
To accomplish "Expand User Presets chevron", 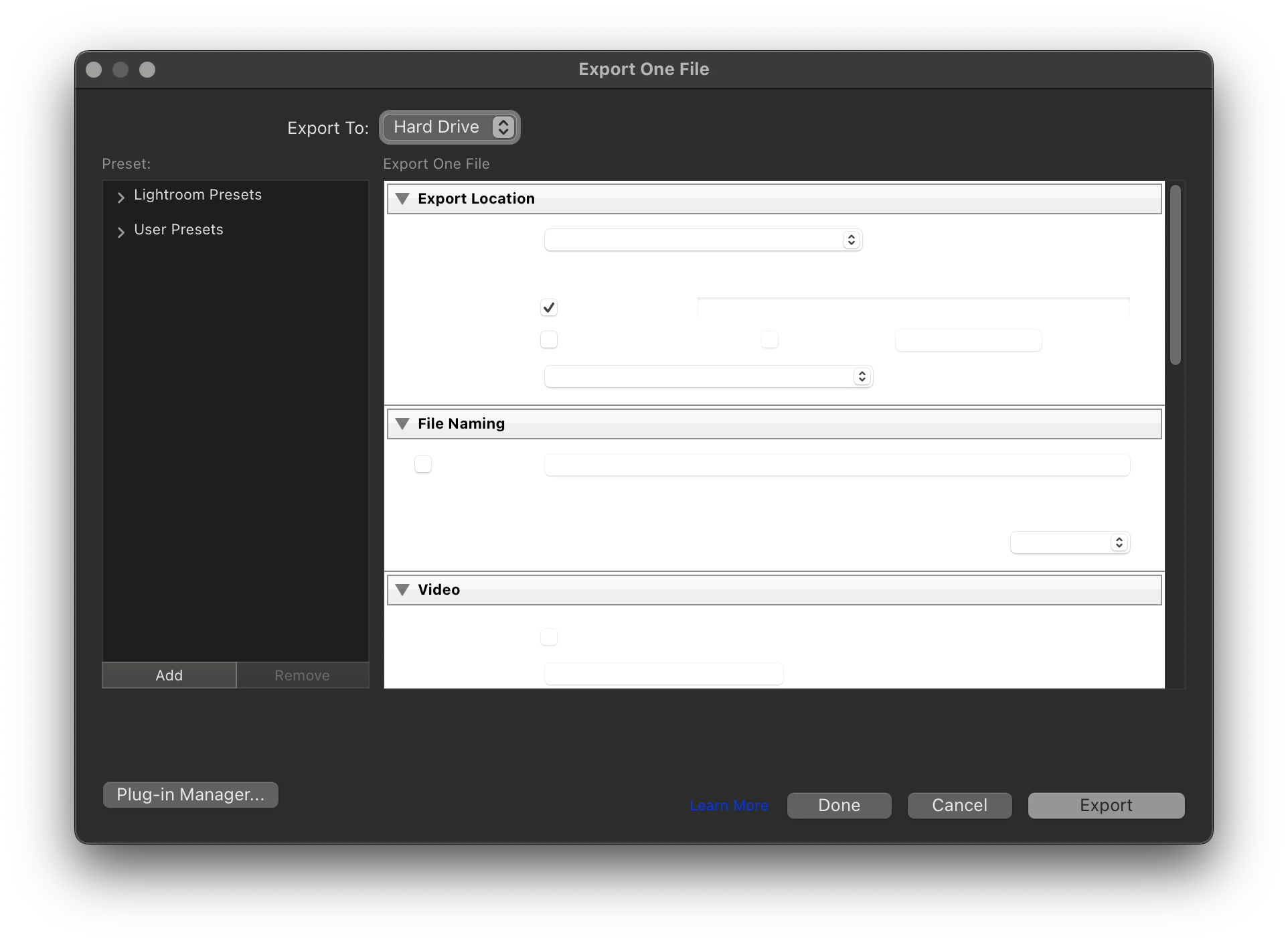I will point(121,232).
